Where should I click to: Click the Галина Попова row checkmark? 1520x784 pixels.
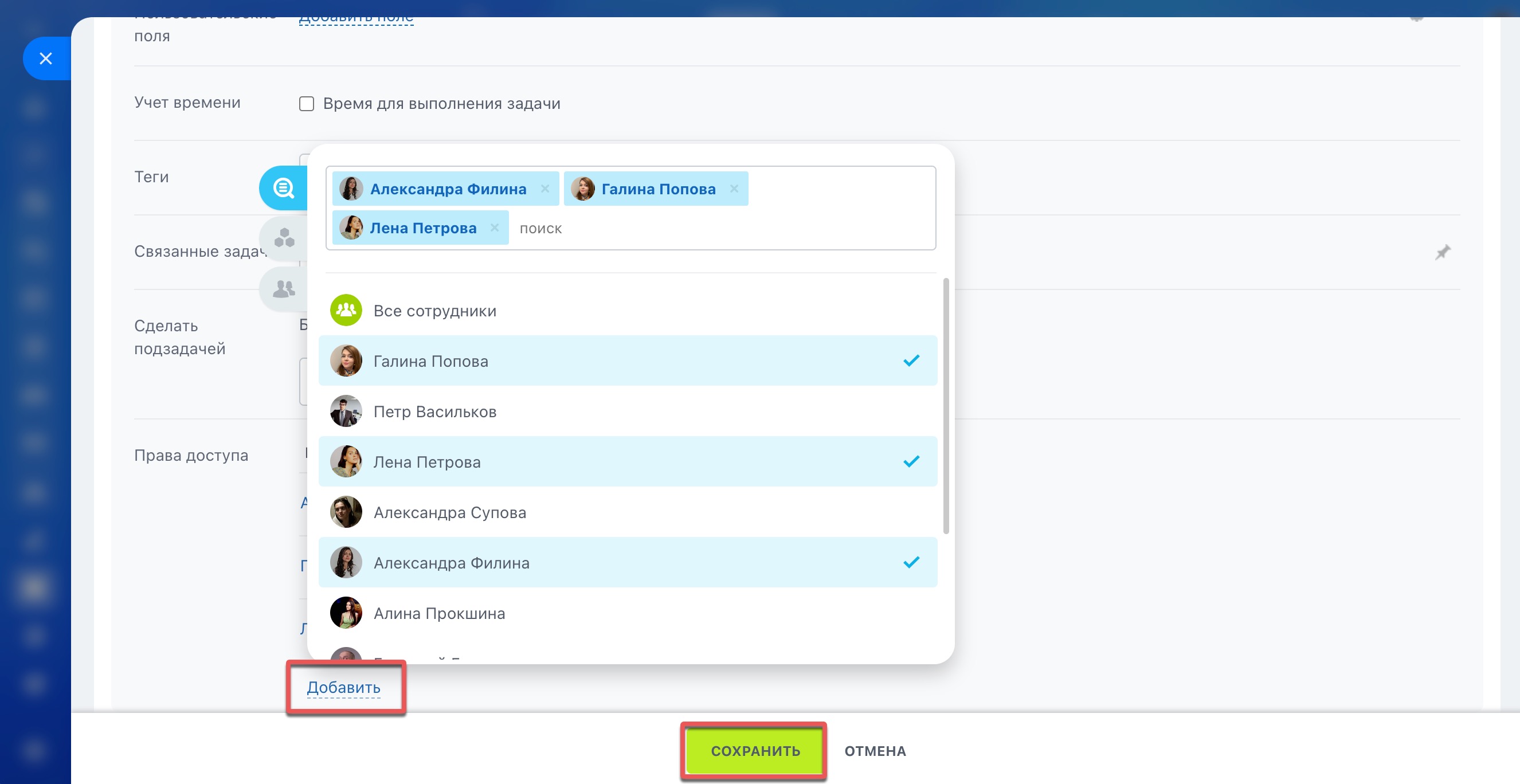click(912, 360)
